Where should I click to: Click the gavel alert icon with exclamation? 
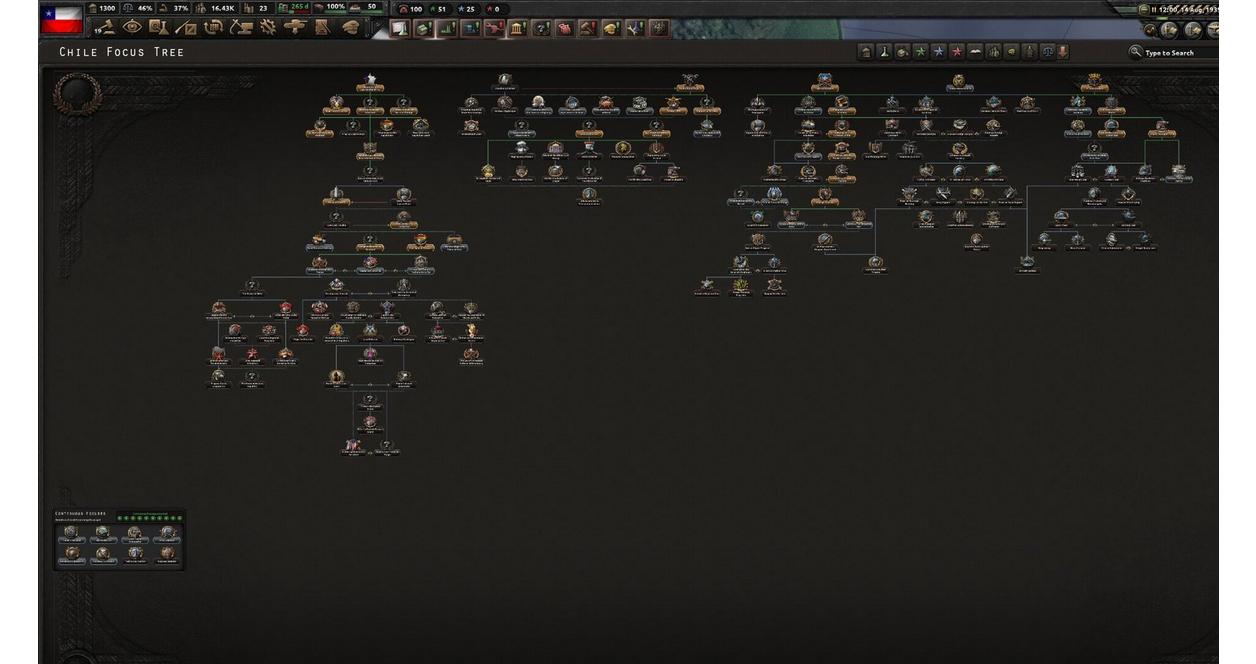pos(588,28)
